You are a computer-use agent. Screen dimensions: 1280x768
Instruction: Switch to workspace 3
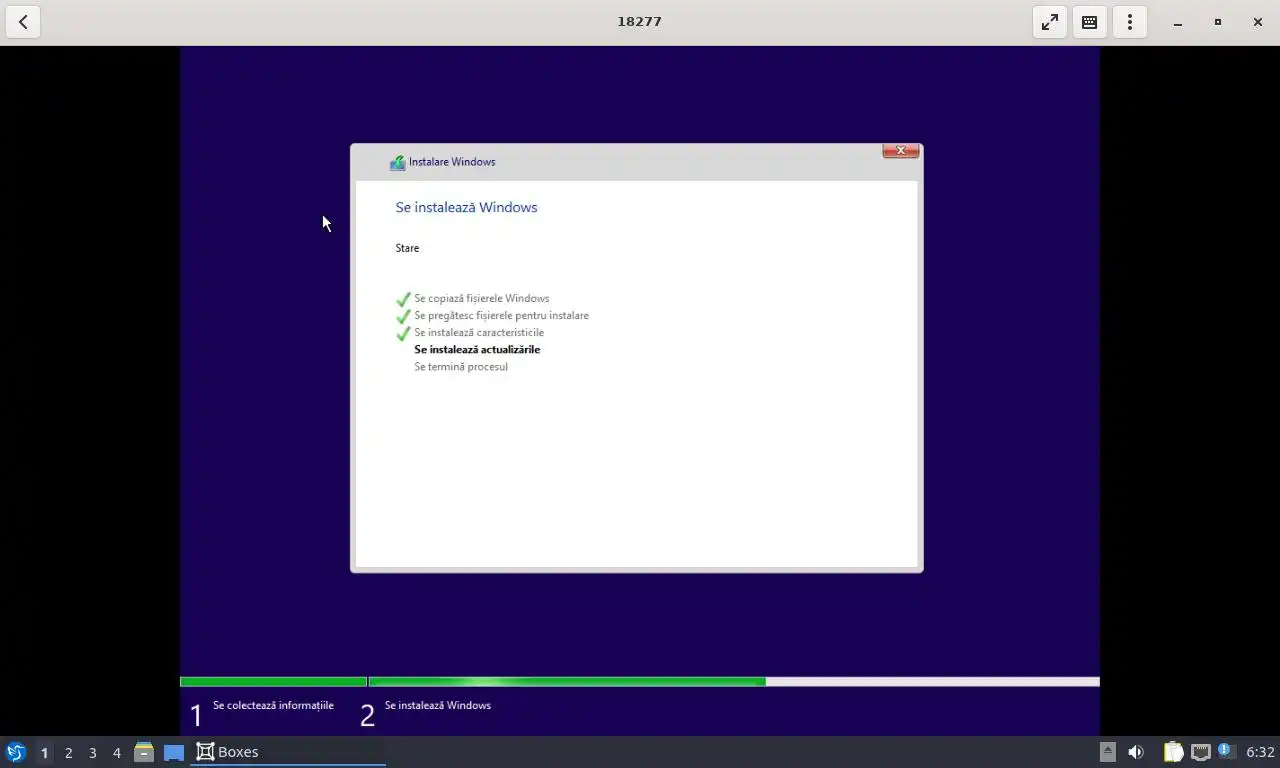tap(92, 753)
